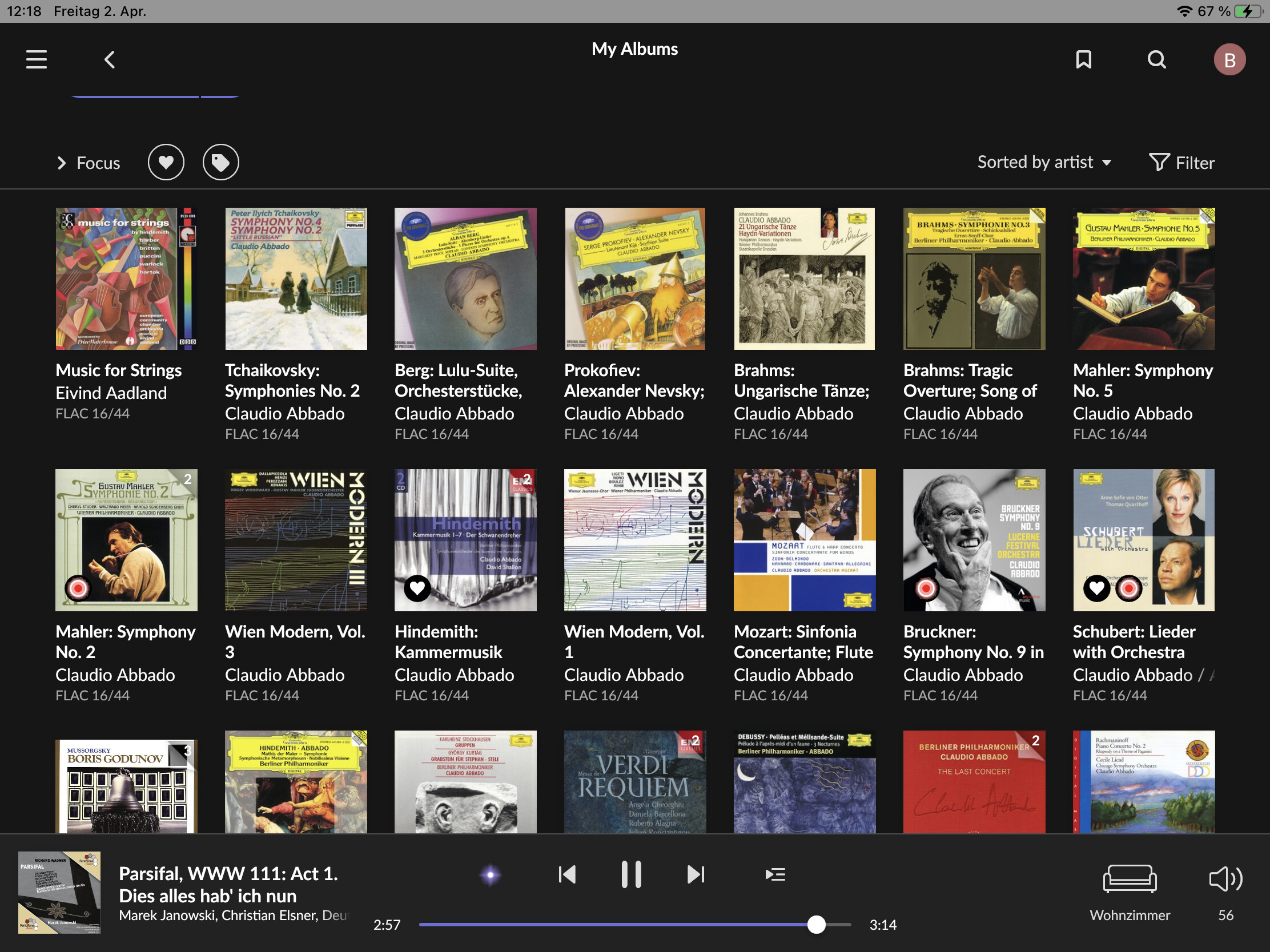
Task: Open Wien Modern, Vol. 1 album cover
Action: pos(635,540)
